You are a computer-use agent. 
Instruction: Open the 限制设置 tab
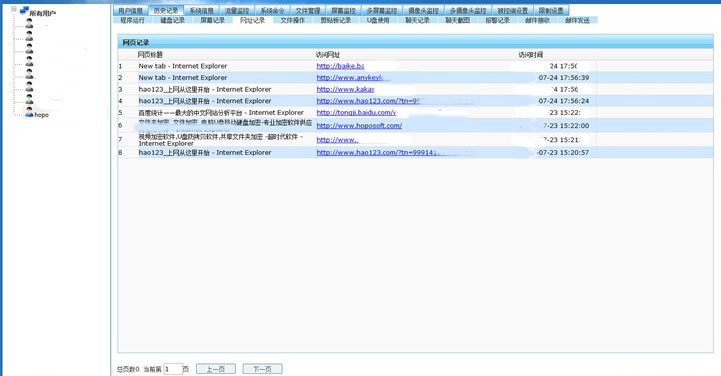551,10
